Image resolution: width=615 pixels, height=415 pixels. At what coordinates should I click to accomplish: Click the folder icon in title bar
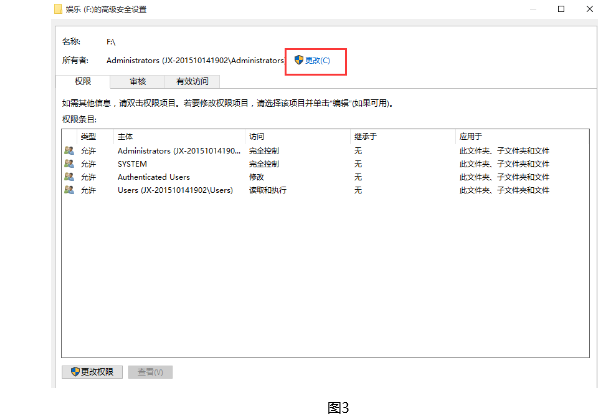click(x=59, y=9)
